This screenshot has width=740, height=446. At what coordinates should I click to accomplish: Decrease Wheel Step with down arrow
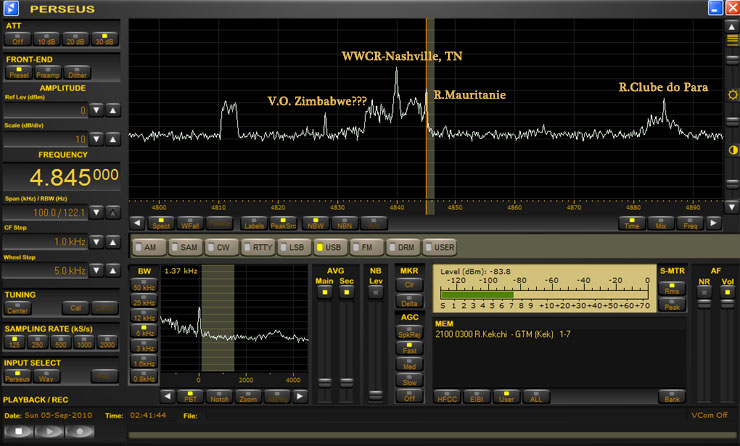coord(96,270)
